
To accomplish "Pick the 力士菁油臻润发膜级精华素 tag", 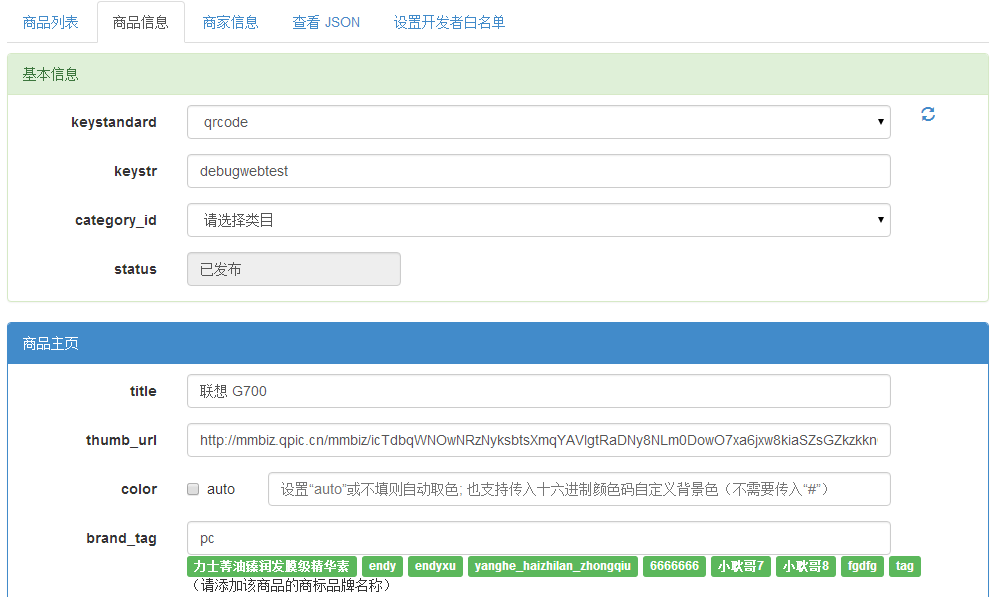I will (x=271, y=566).
